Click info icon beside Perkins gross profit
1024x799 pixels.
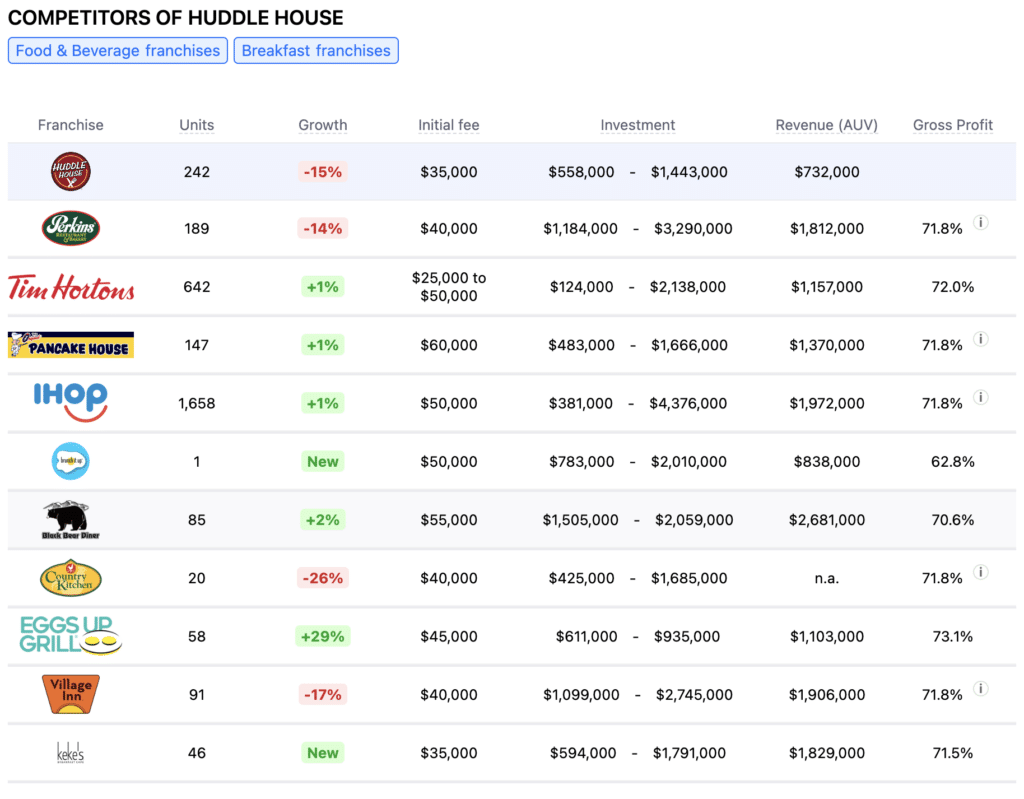point(980,222)
